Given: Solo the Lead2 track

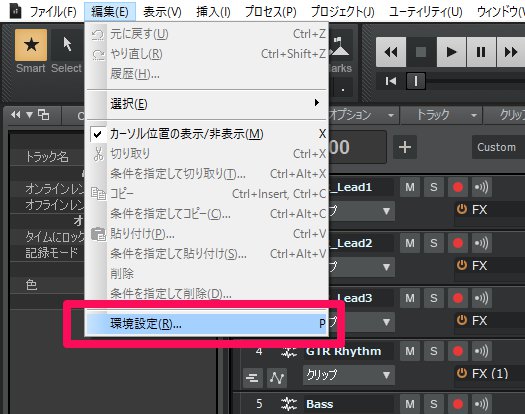Looking at the screenshot, I should coord(434,243).
